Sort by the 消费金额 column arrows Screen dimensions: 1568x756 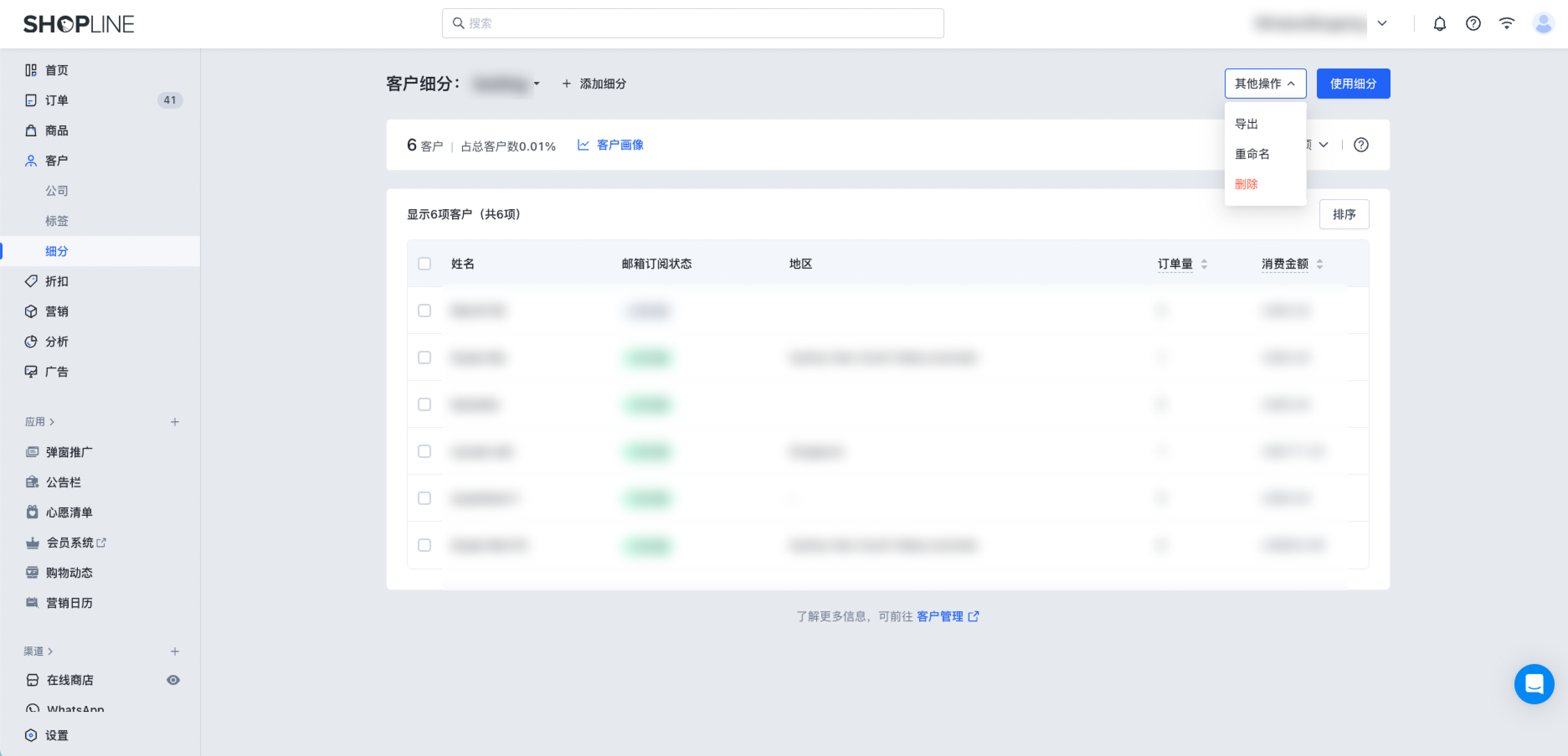(1320, 264)
